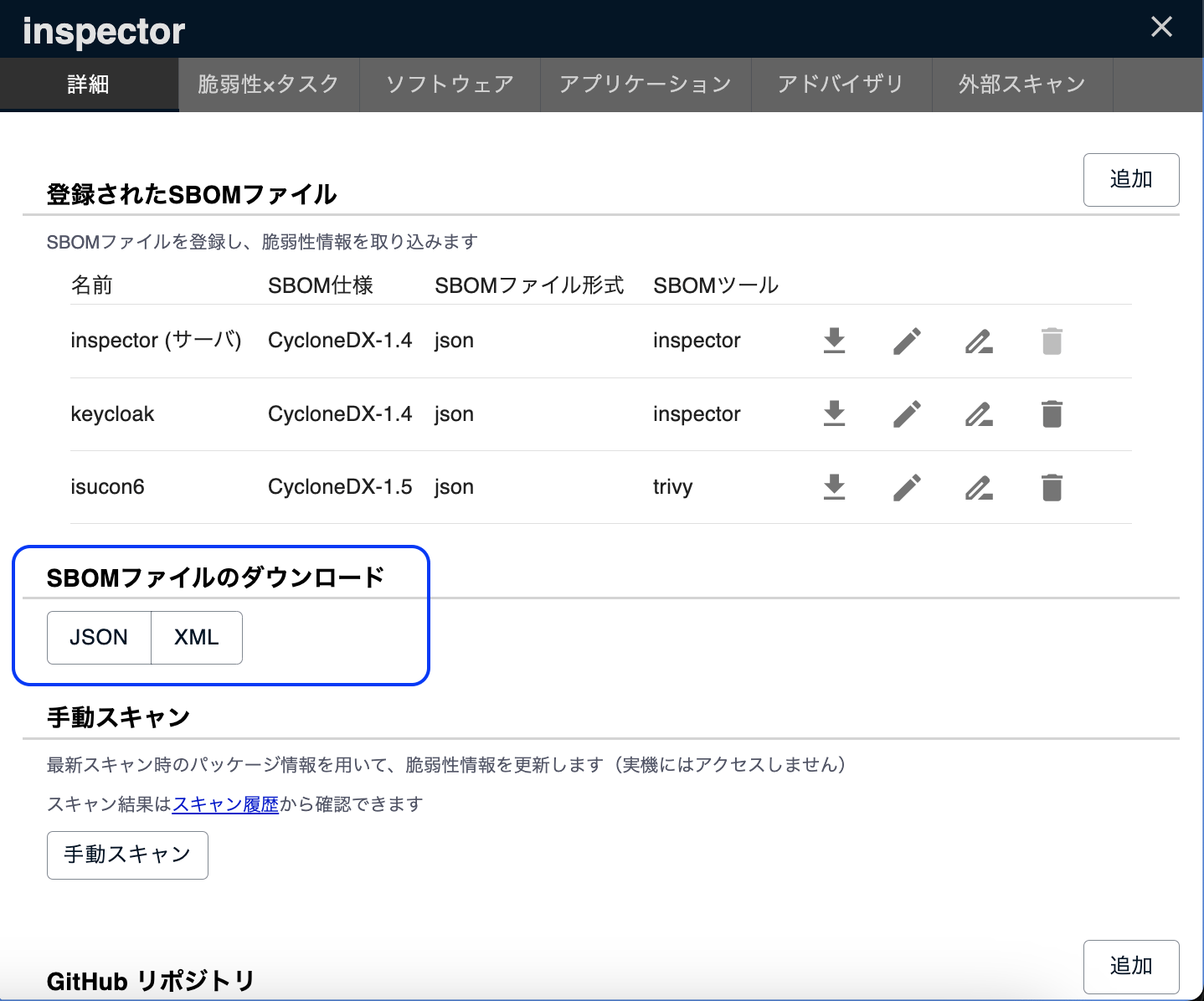1204x1001 pixels.
Task: Open the スキャン履歴 link
Action: point(225,804)
